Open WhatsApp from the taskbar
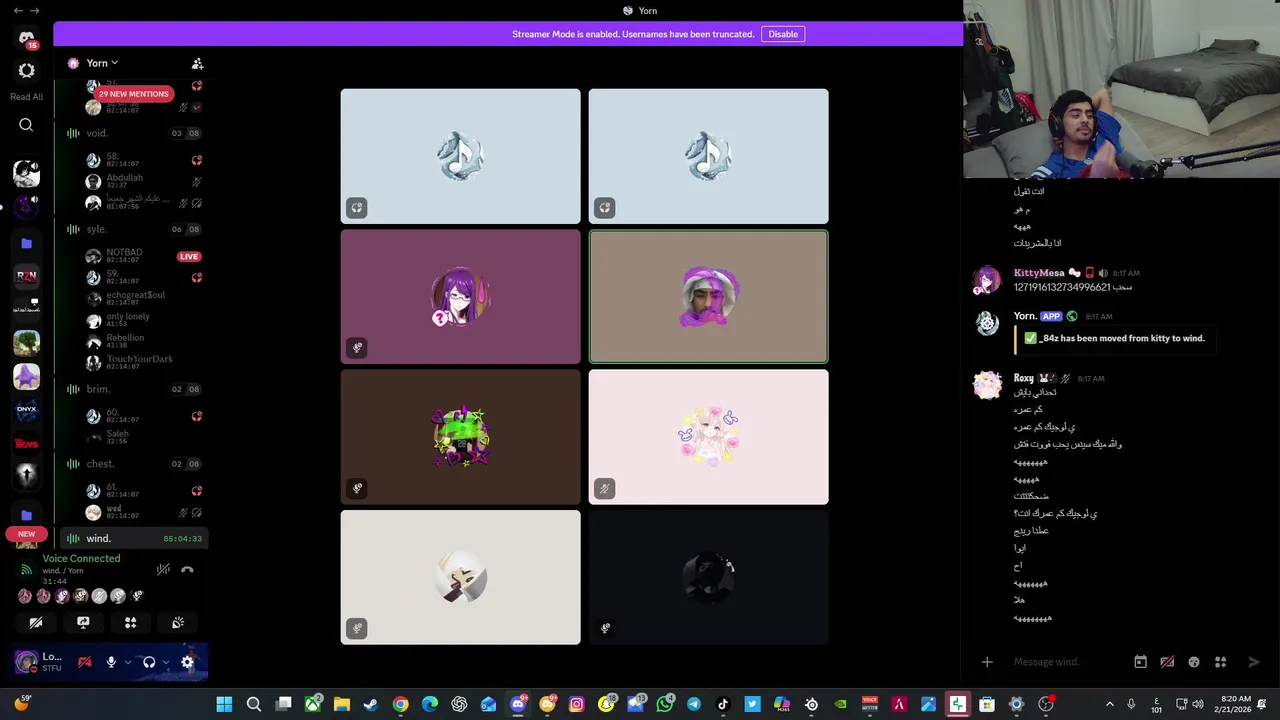This screenshot has width=1280, height=720. [x=665, y=705]
